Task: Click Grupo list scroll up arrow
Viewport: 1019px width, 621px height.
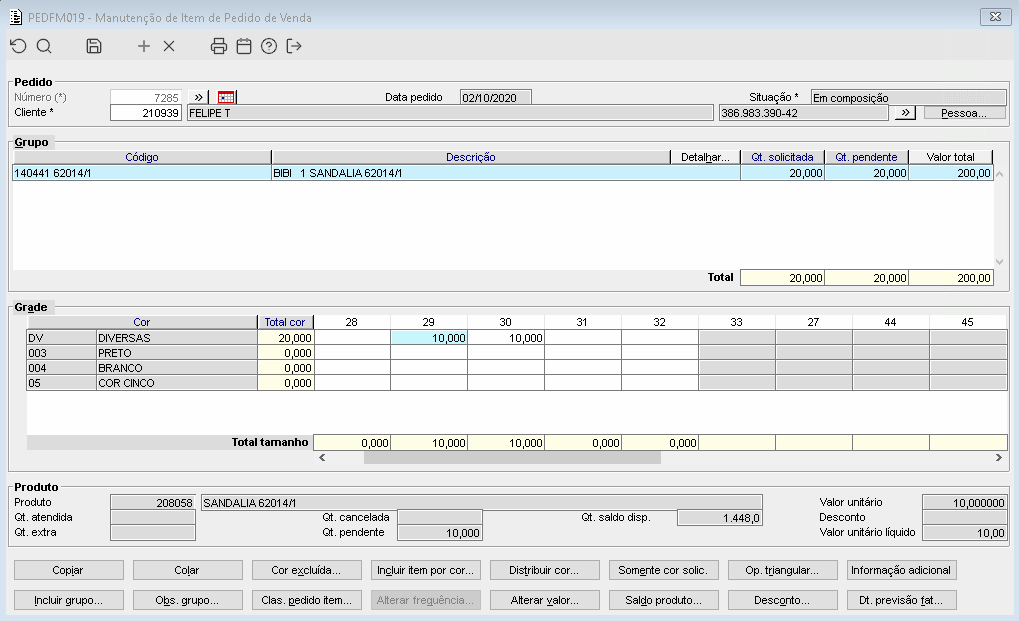Action: (1000, 174)
